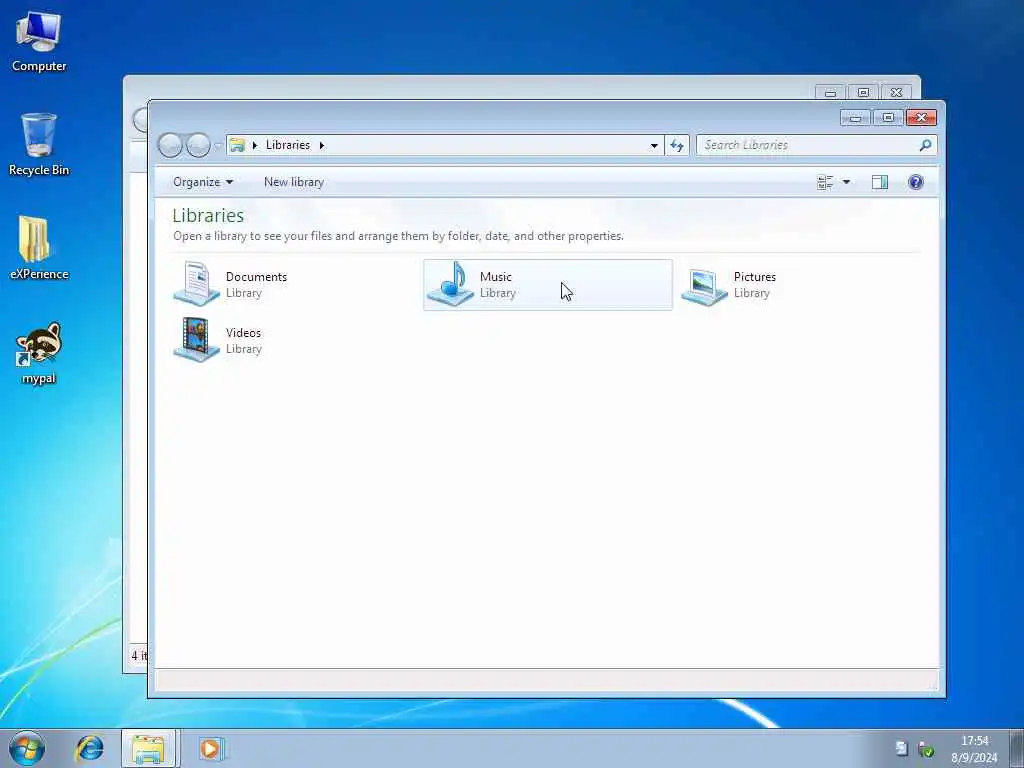The image size is (1024, 768).
Task: Click the Forward navigation button
Action: coord(198,145)
